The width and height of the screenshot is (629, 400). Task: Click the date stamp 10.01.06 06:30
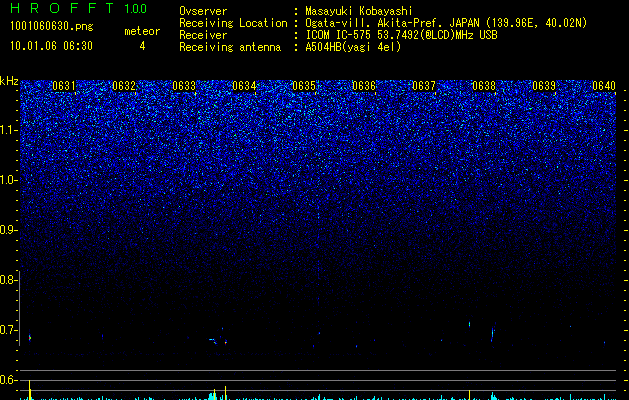click(x=51, y=46)
